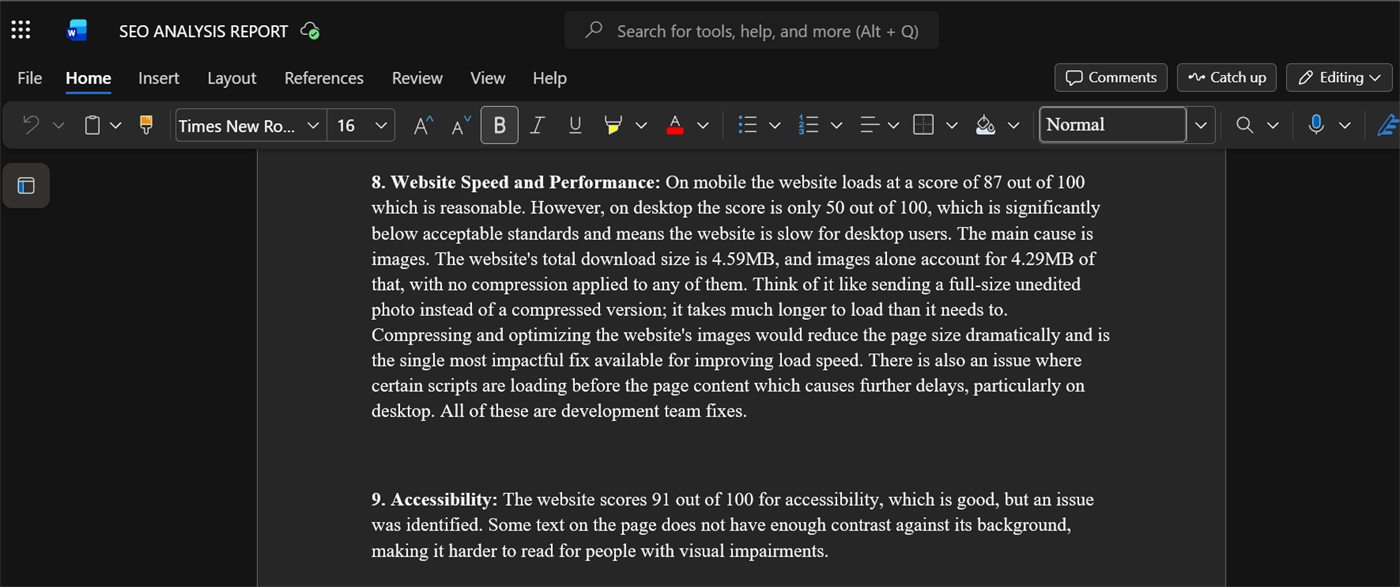Image resolution: width=1400 pixels, height=587 pixels.
Task: Open the Comments pane
Action: click(x=1111, y=77)
